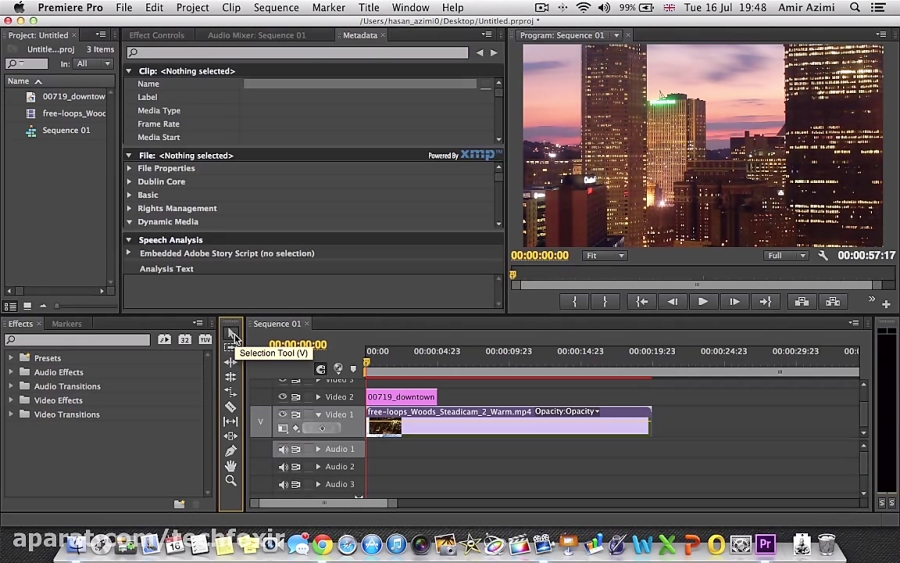Select the Ripple Edit tool
The width and height of the screenshot is (900, 563).
tap(230, 362)
